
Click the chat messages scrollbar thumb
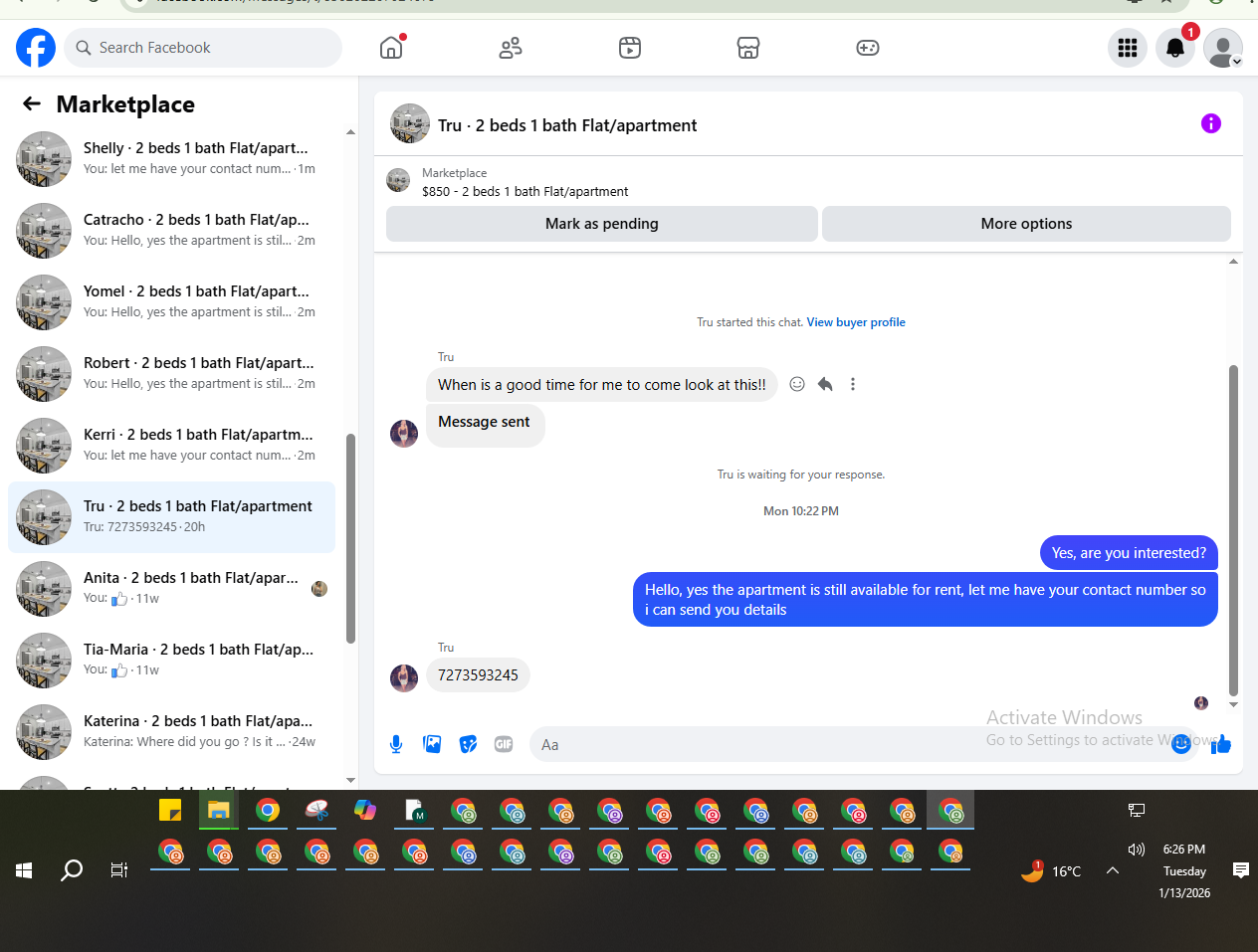pyautogui.click(x=1233, y=530)
